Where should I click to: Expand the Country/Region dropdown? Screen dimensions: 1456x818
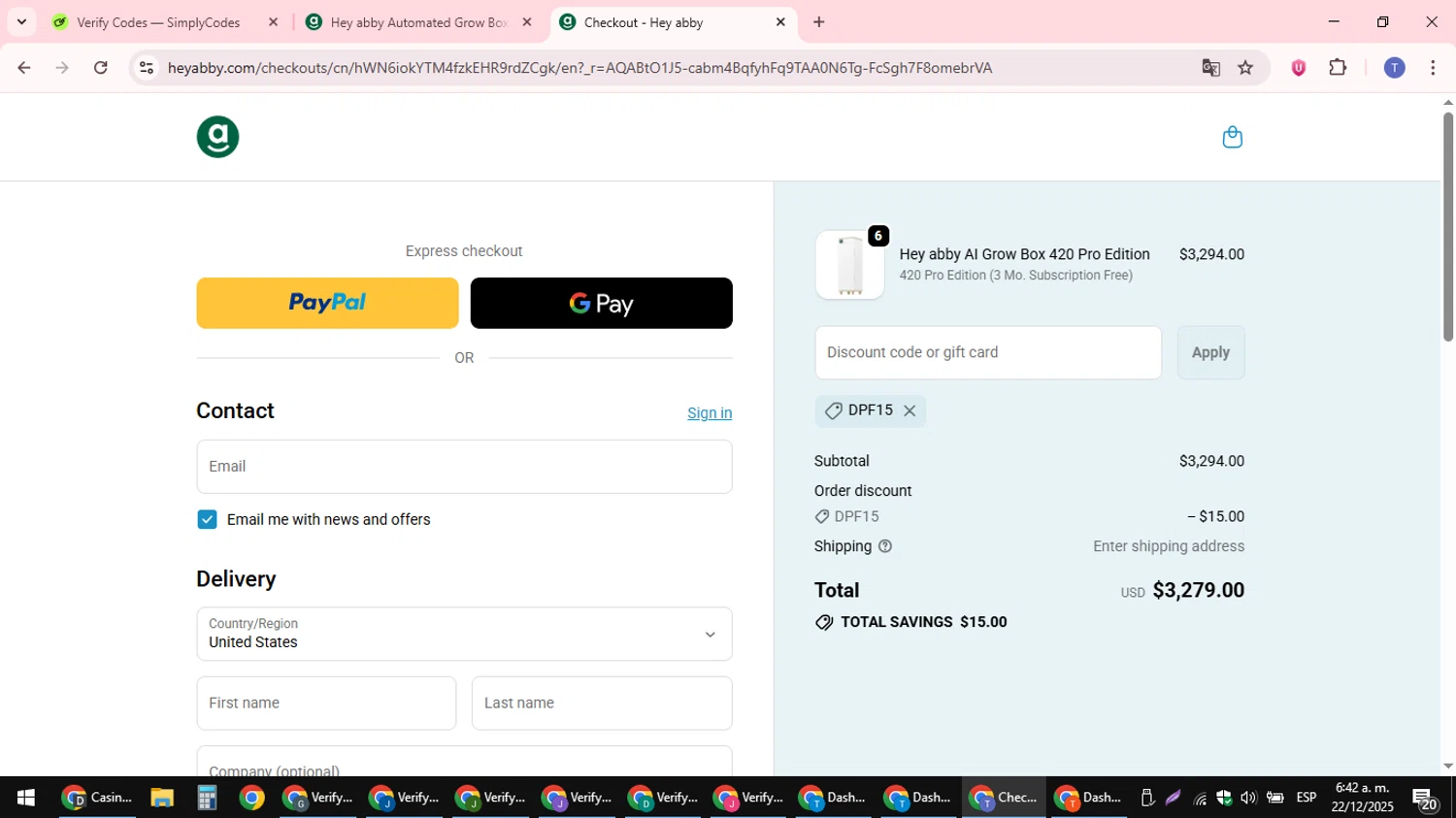[464, 634]
